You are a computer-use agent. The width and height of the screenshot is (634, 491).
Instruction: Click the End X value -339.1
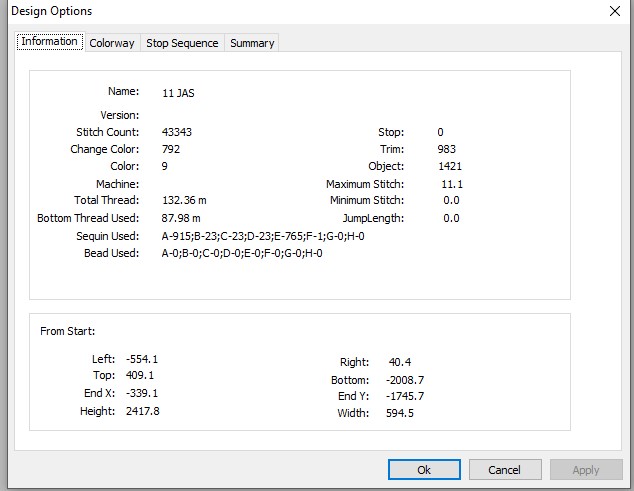(142, 393)
